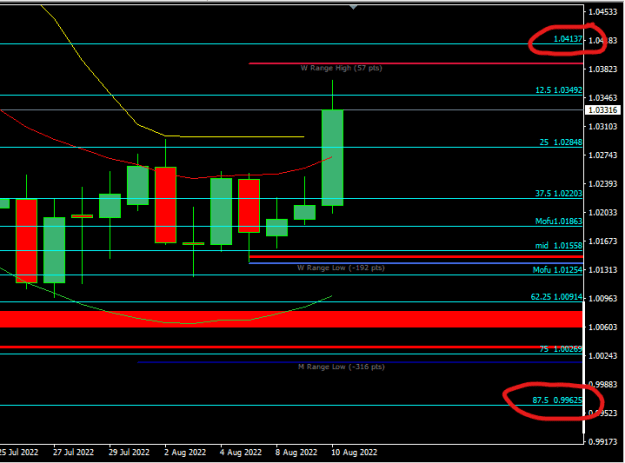Select the dark blue M Range Low line
The height and width of the screenshot is (463, 625).
pyautogui.click(x=360, y=362)
